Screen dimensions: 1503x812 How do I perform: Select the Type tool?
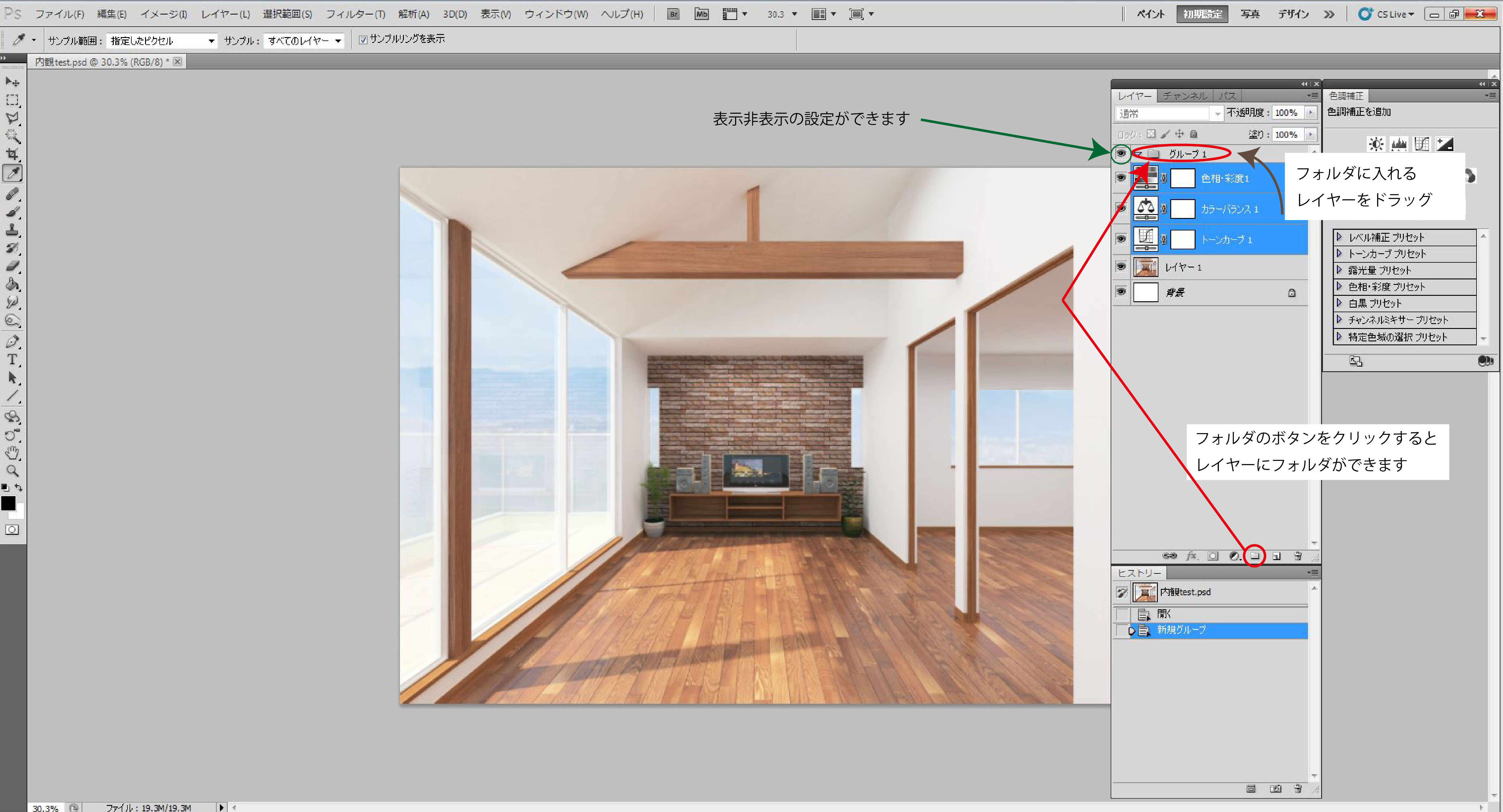coord(12,360)
